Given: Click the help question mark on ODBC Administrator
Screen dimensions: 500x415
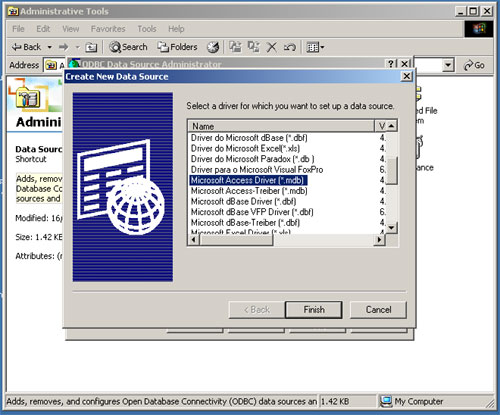Looking at the screenshot, I should 391,63.
